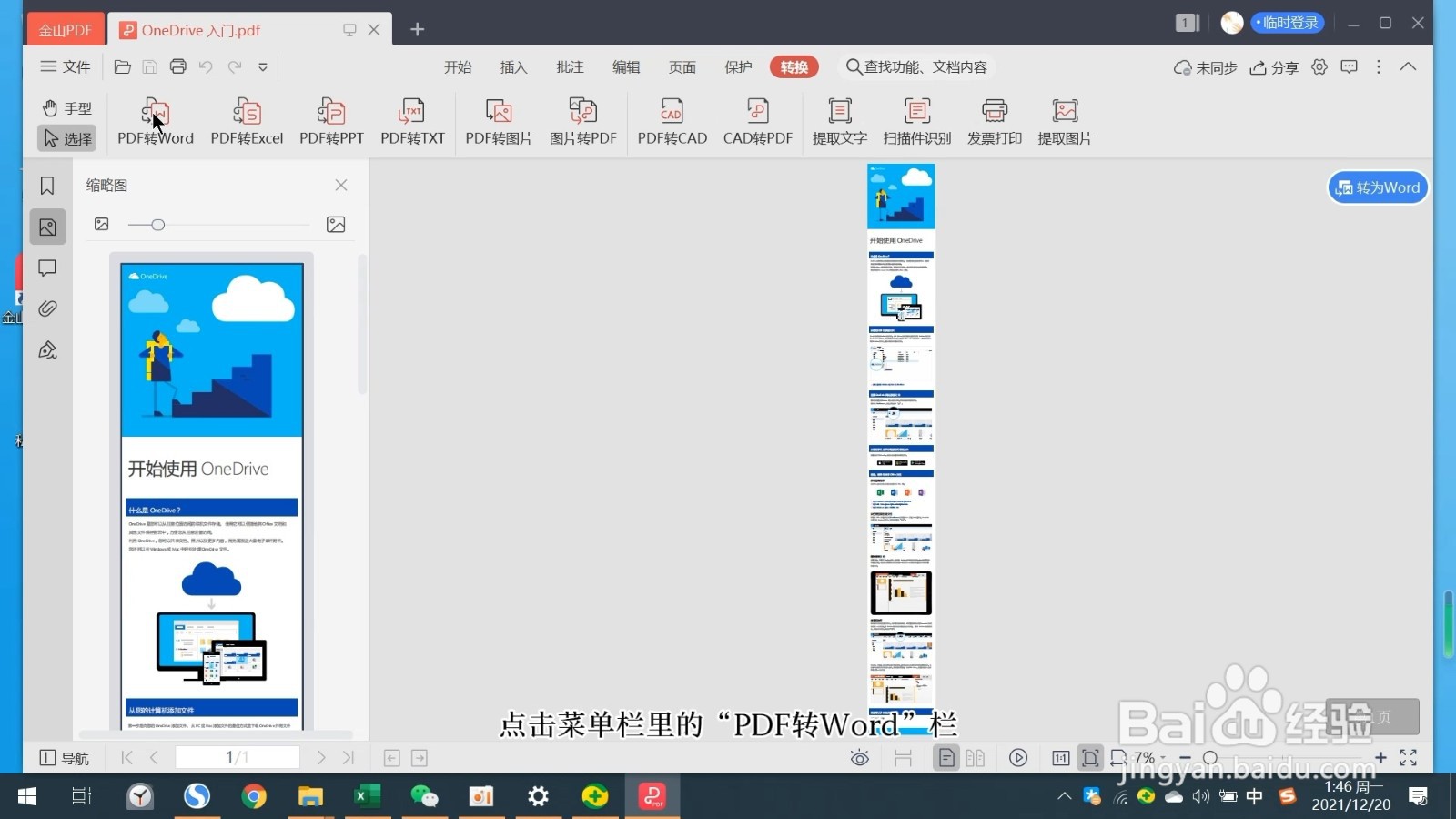Redo the last action
This screenshot has width=1456, height=819.
pos(235,66)
